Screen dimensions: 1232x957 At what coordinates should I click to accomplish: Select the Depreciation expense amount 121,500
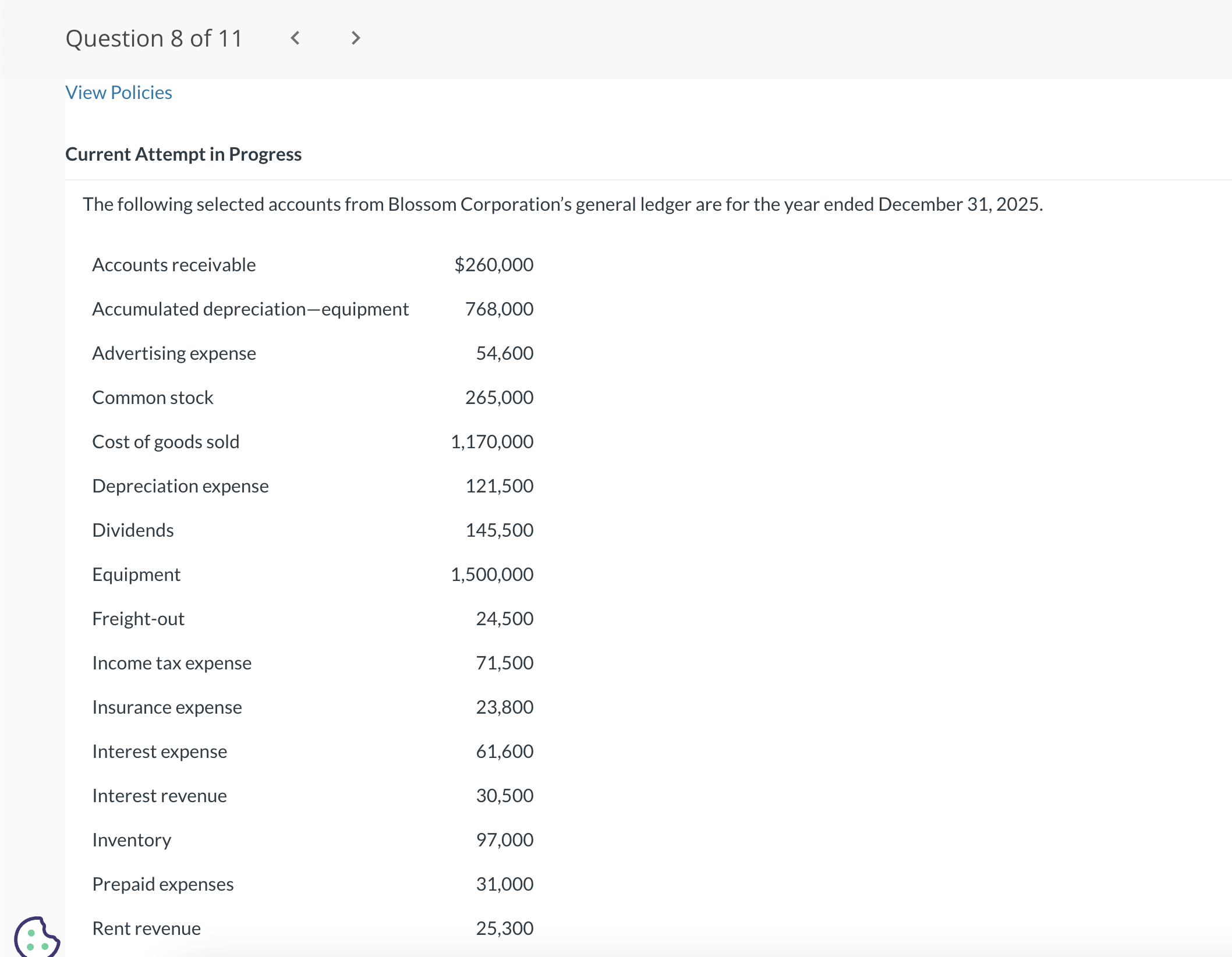pyautogui.click(x=499, y=486)
